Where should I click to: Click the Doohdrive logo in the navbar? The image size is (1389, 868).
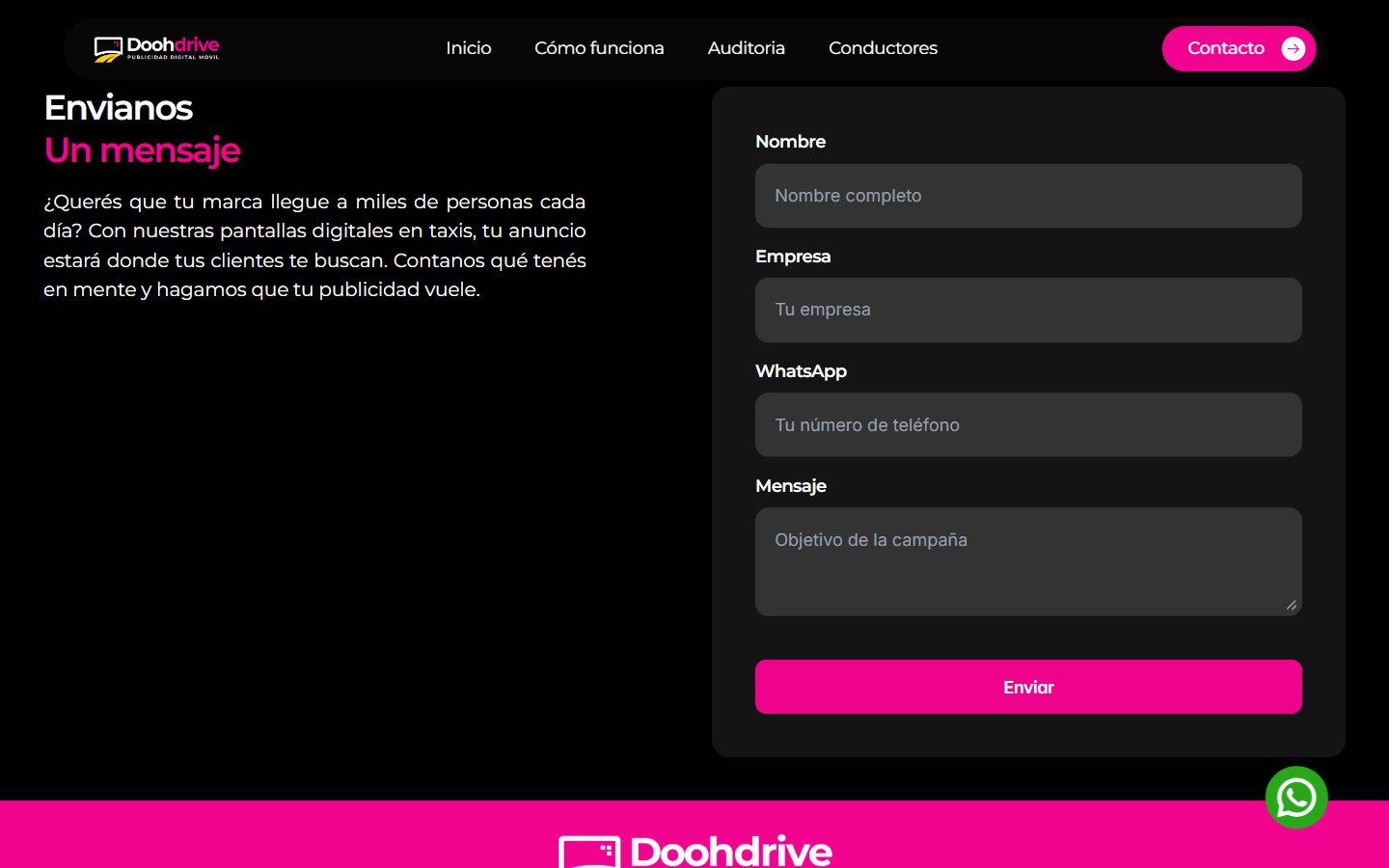(156, 48)
